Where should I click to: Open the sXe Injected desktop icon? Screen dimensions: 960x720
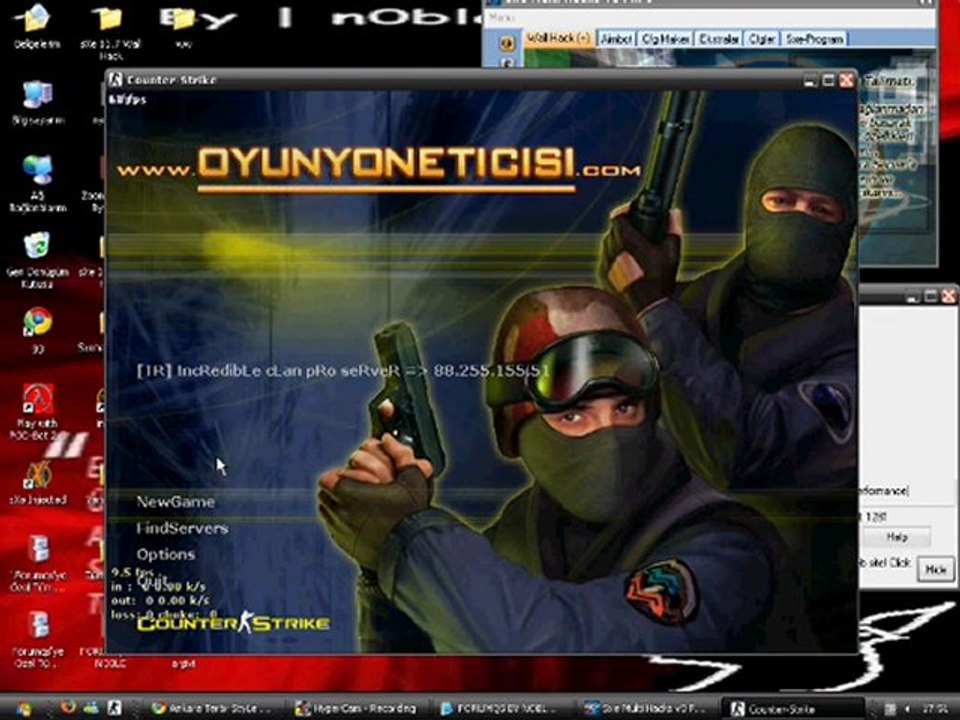click(x=37, y=484)
